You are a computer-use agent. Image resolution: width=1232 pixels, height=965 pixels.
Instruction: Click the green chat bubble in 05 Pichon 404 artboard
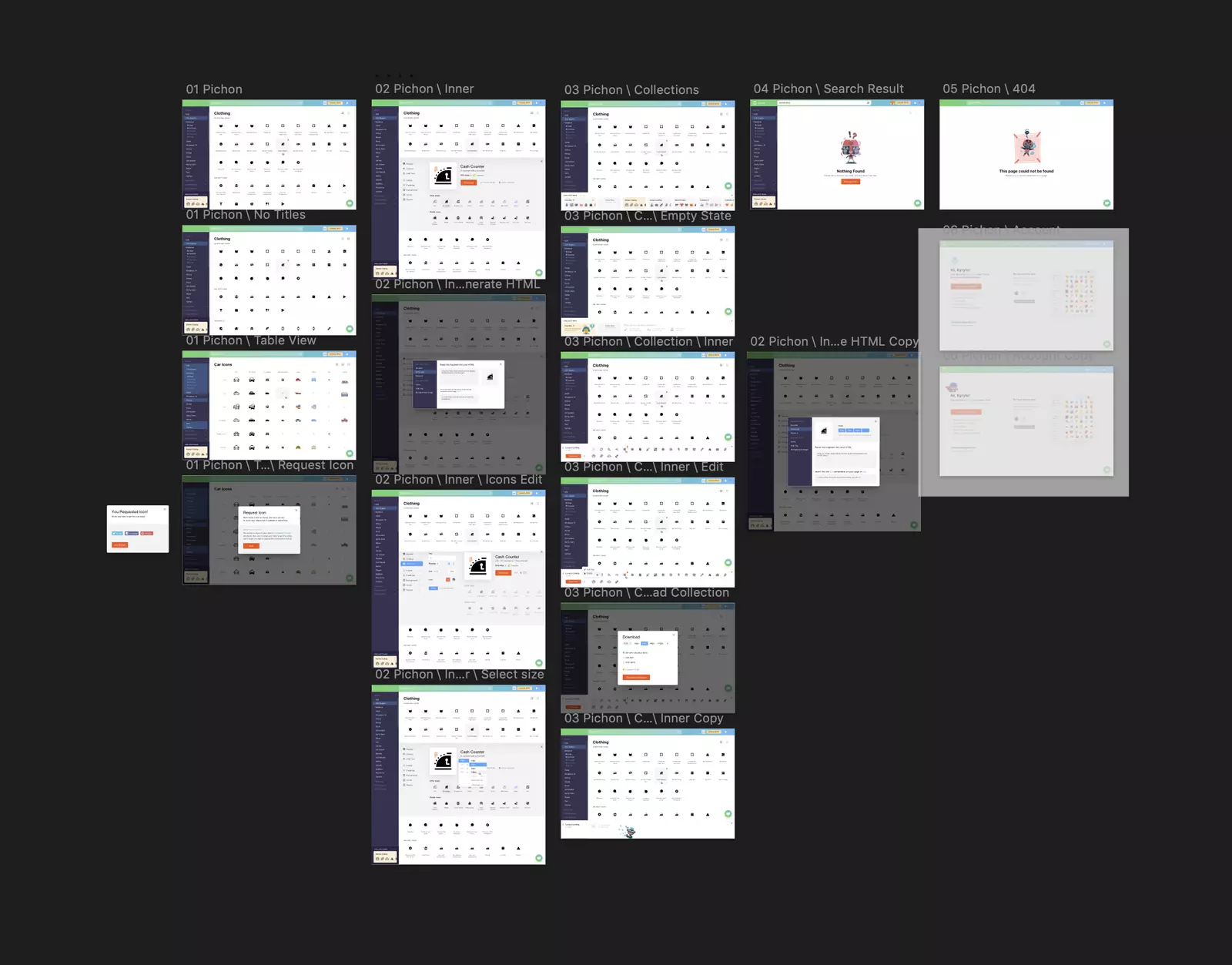click(1106, 203)
